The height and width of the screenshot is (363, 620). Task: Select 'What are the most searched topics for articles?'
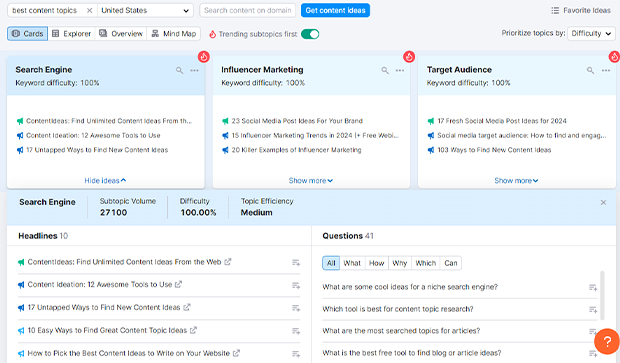401,331
